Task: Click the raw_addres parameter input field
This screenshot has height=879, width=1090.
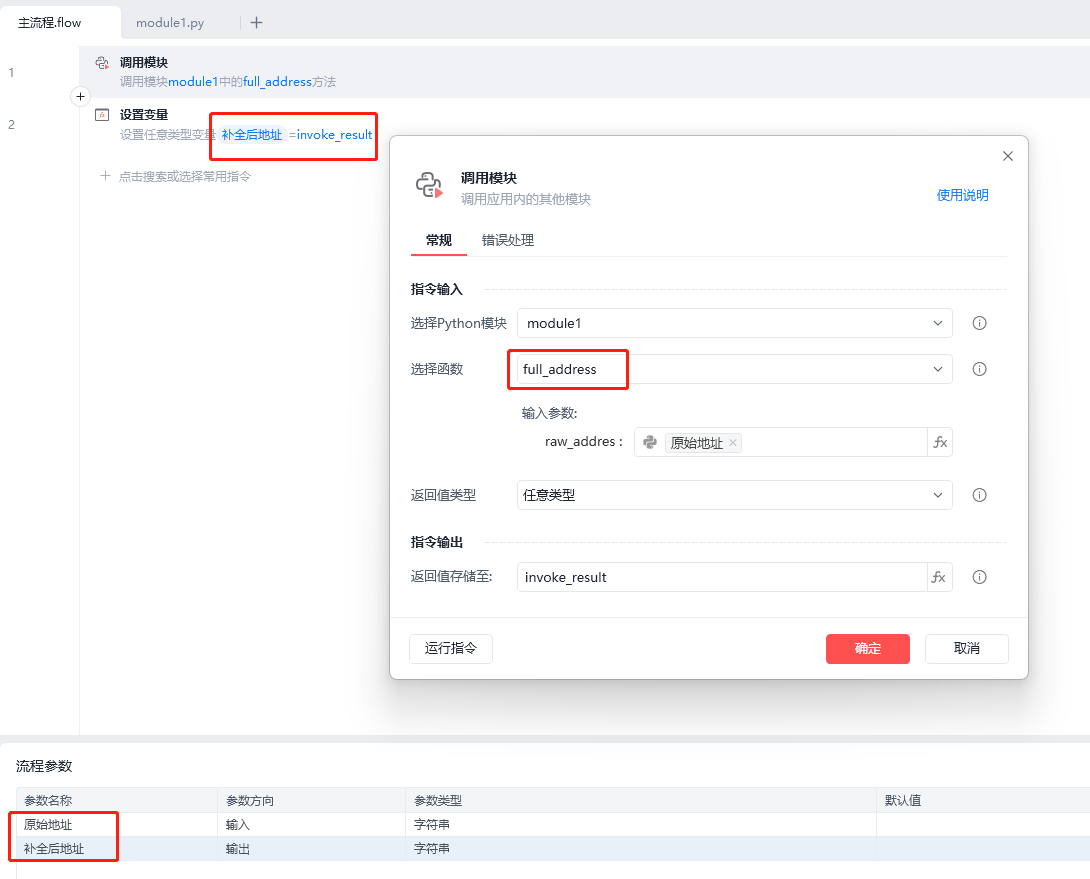Action: click(781, 442)
